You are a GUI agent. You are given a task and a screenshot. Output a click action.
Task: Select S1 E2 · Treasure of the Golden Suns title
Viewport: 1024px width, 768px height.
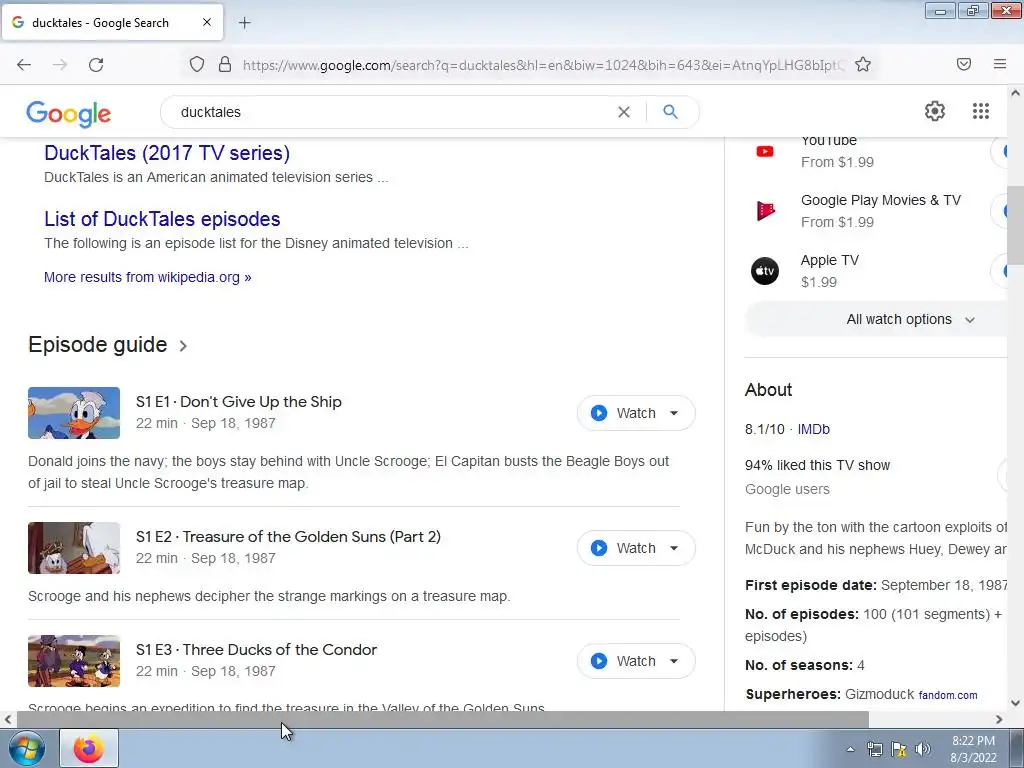tap(289, 537)
